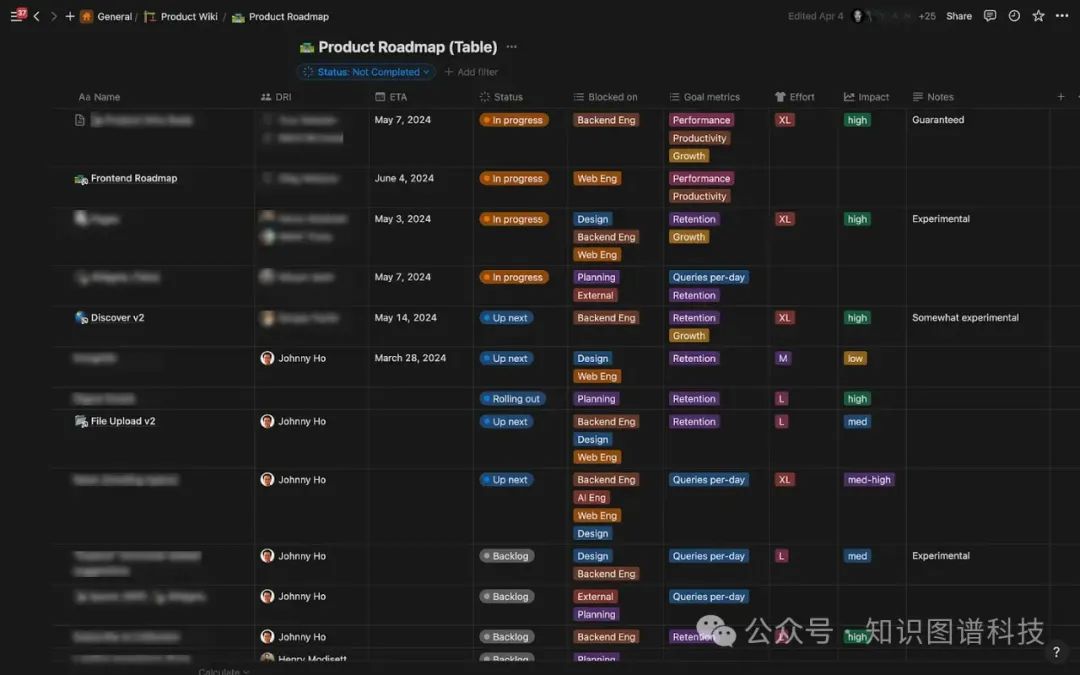Open the comments icon in top bar
1080x675 pixels.
(990, 16)
